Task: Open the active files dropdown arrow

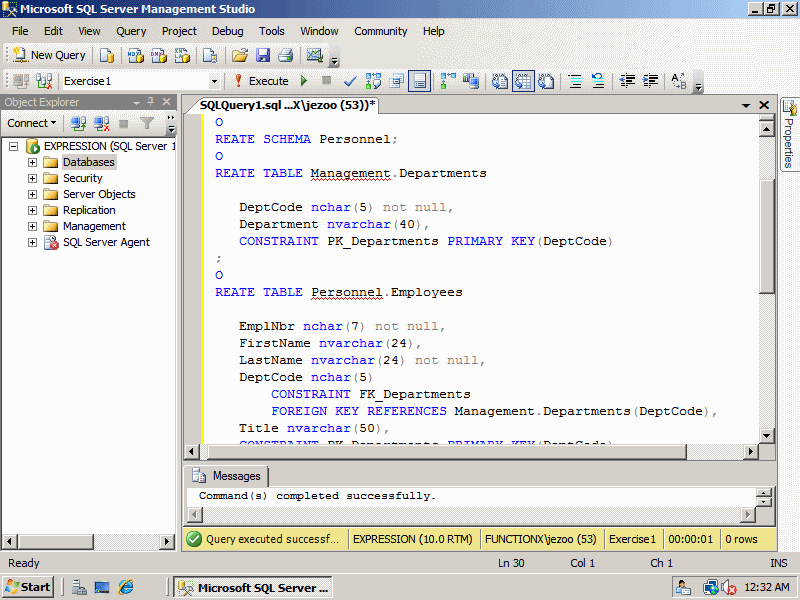Action: (746, 105)
